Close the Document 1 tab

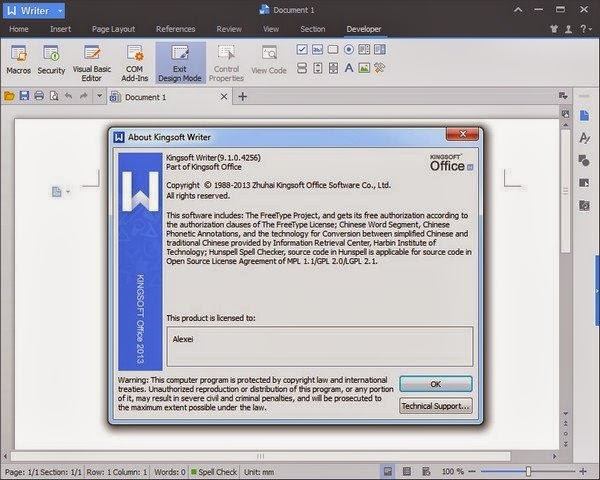(x=224, y=96)
